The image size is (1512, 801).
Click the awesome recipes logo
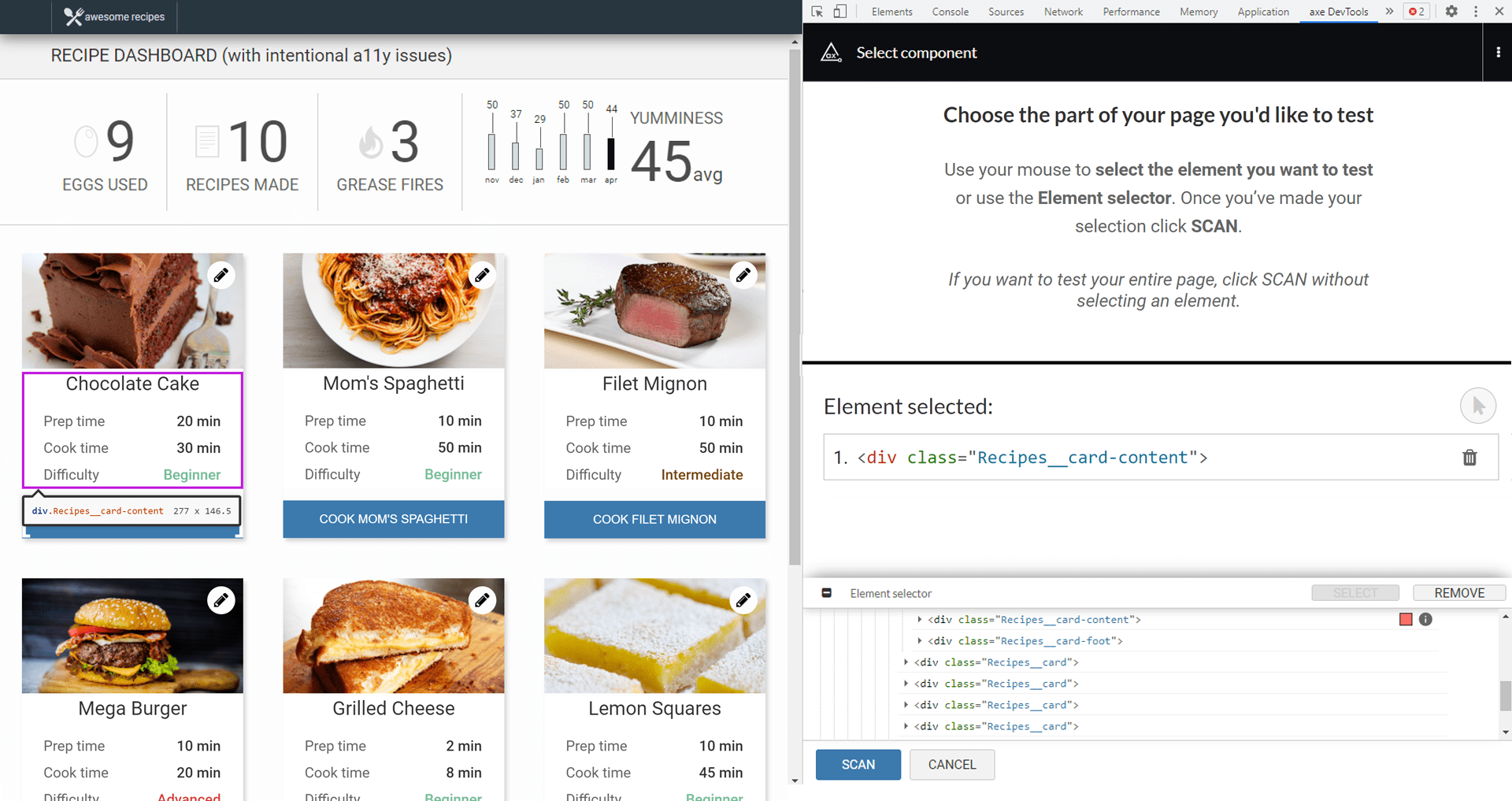(x=115, y=17)
